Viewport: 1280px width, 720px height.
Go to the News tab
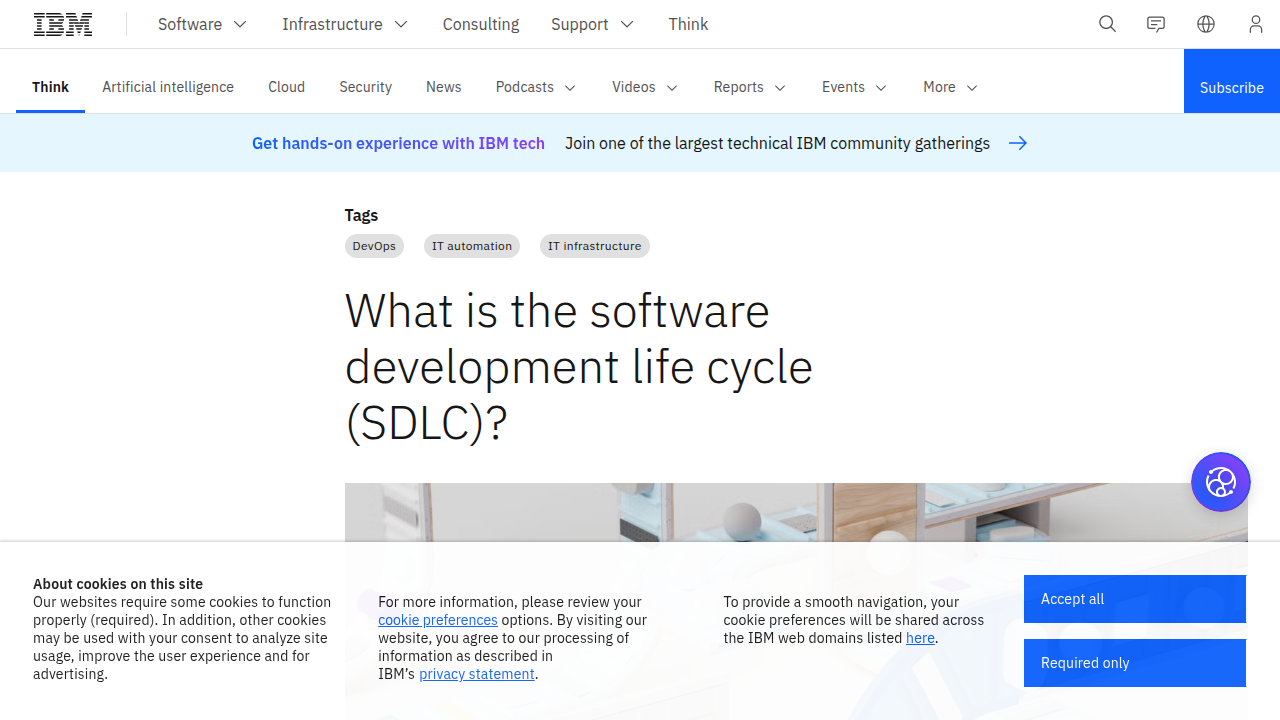pos(444,87)
